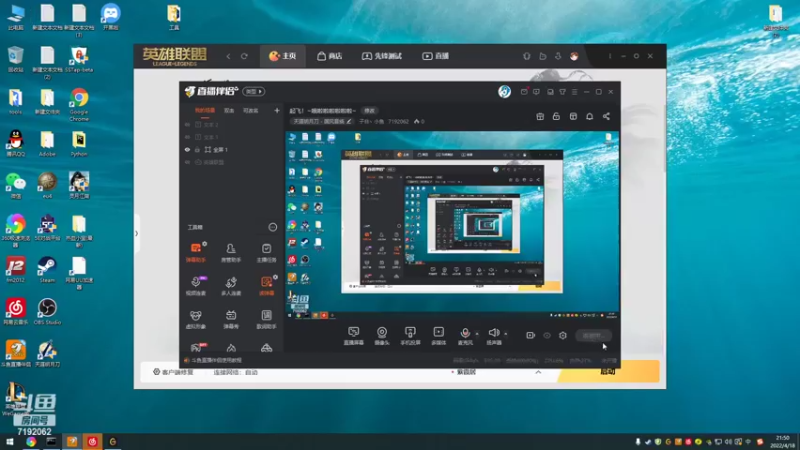Open the 视频连麦 tool icon
The height and width of the screenshot is (450, 800).
tap(195, 285)
